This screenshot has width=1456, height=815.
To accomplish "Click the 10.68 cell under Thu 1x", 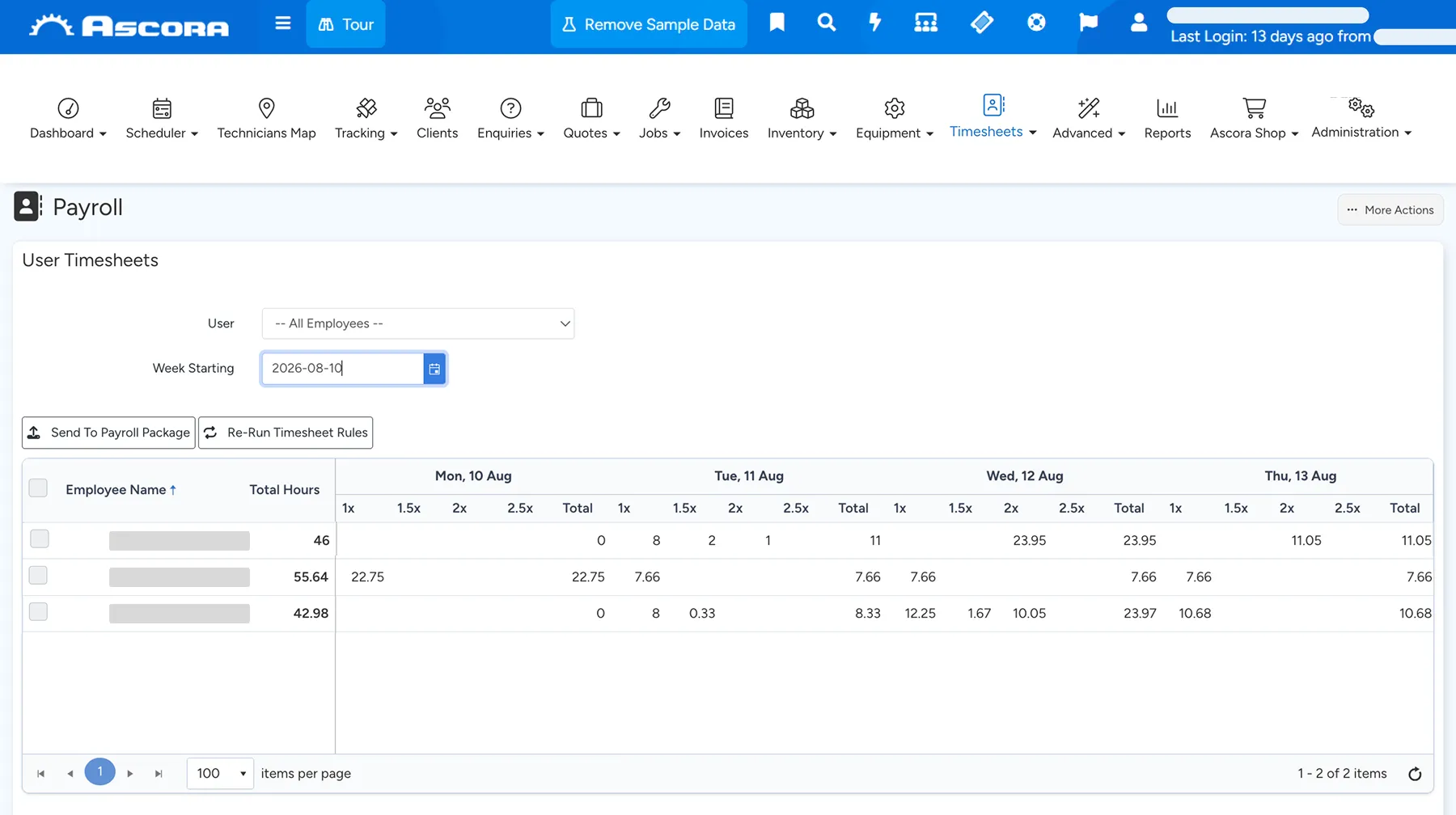I will tap(1195, 614).
